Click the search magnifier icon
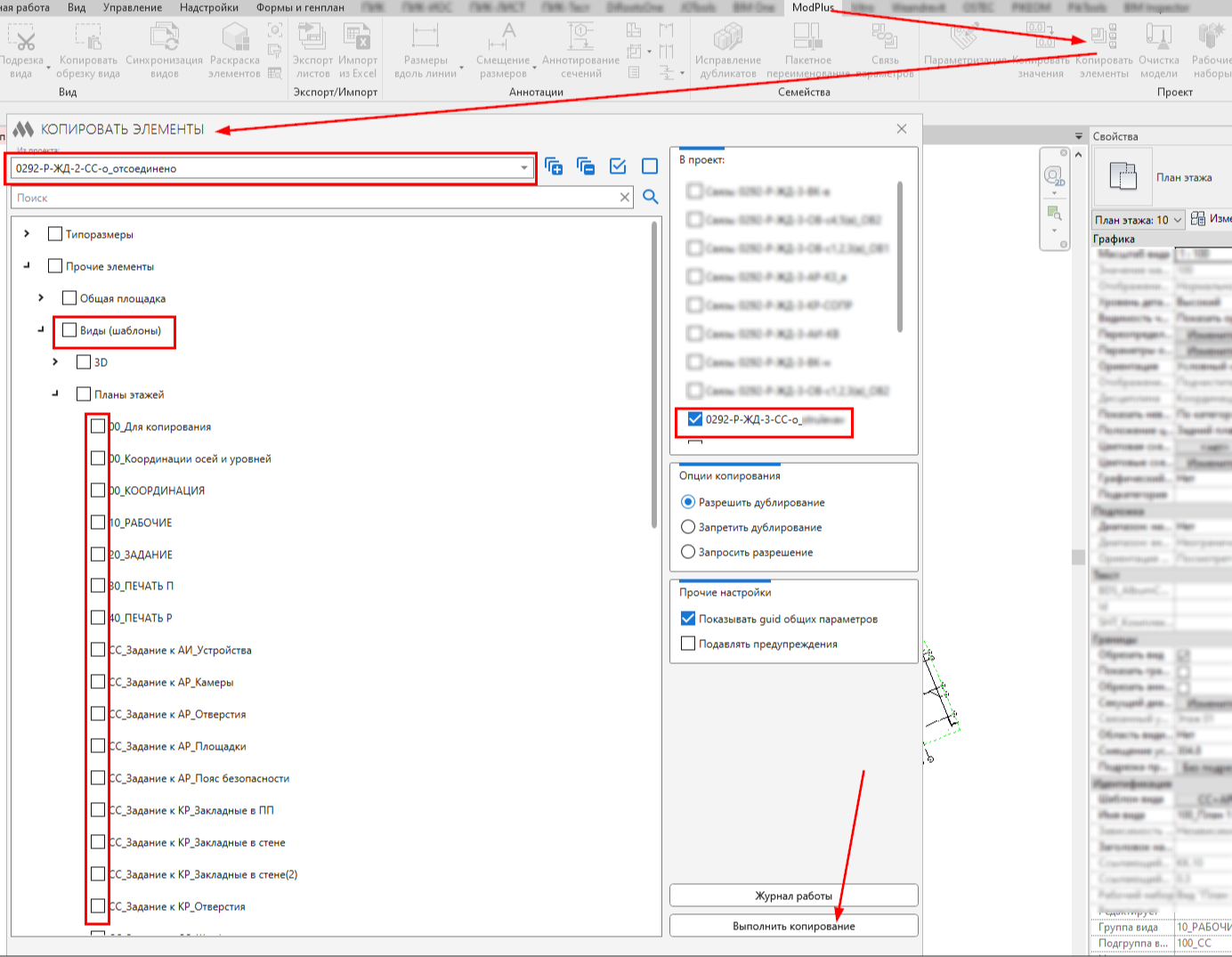This screenshot has height=957, width=1232. (x=651, y=198)
